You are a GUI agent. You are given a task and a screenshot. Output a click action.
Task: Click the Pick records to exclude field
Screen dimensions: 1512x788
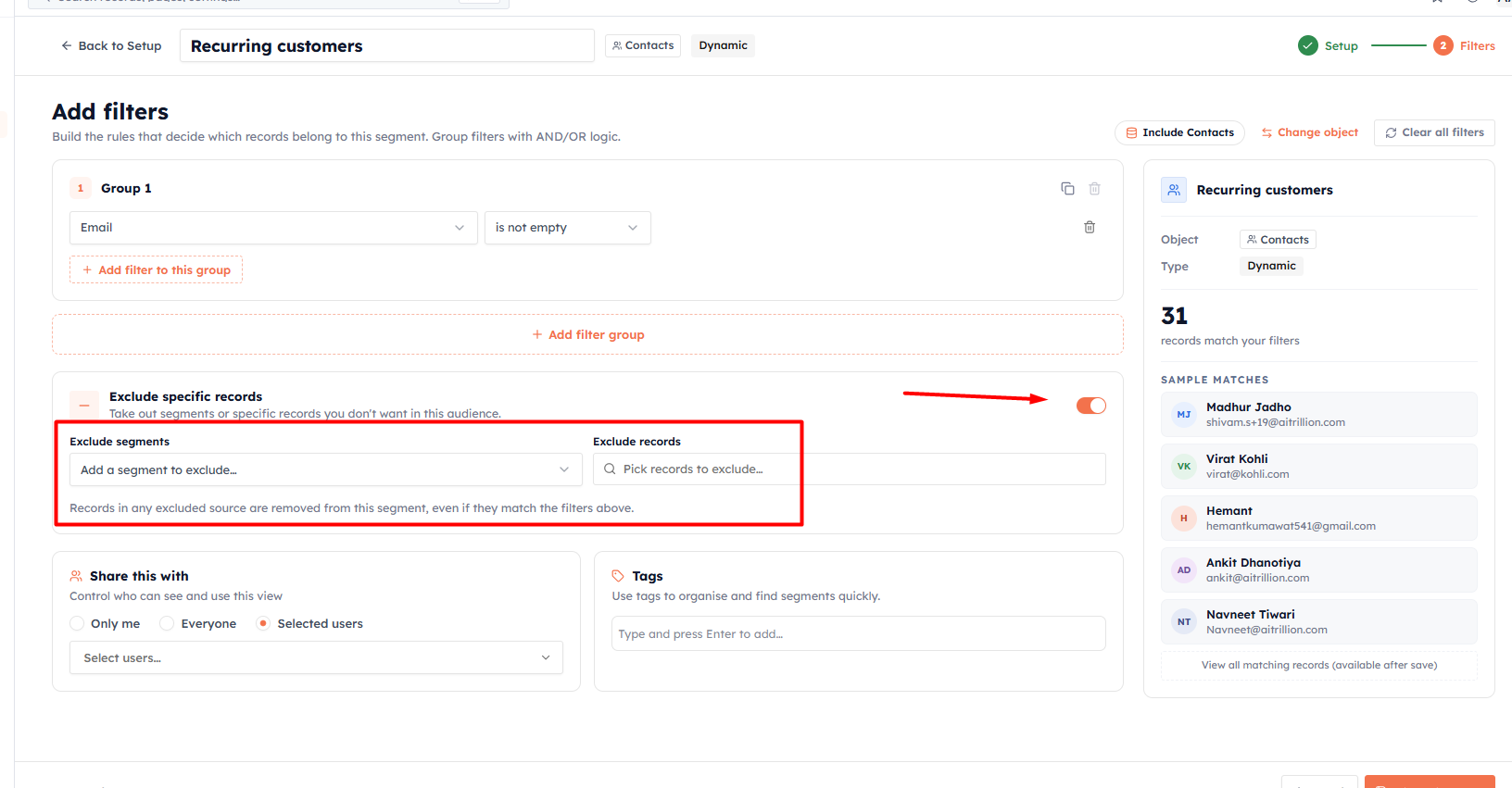coord(850,469)
